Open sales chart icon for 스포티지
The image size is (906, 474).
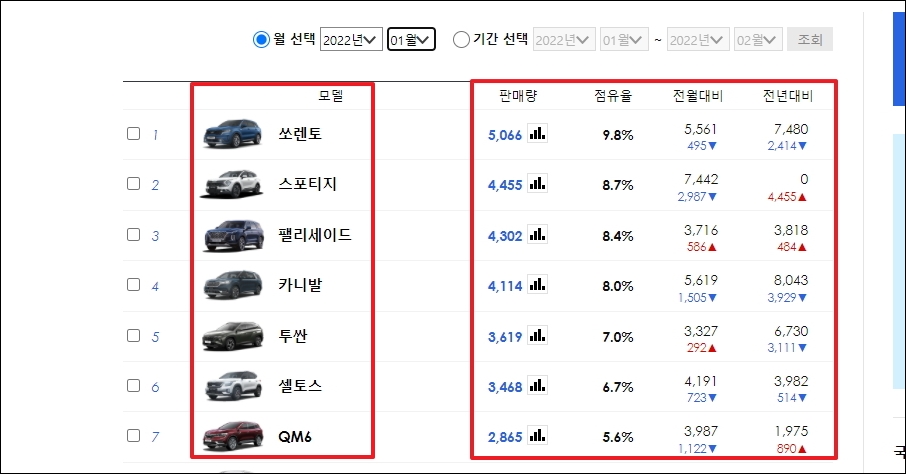pos(537,184)
